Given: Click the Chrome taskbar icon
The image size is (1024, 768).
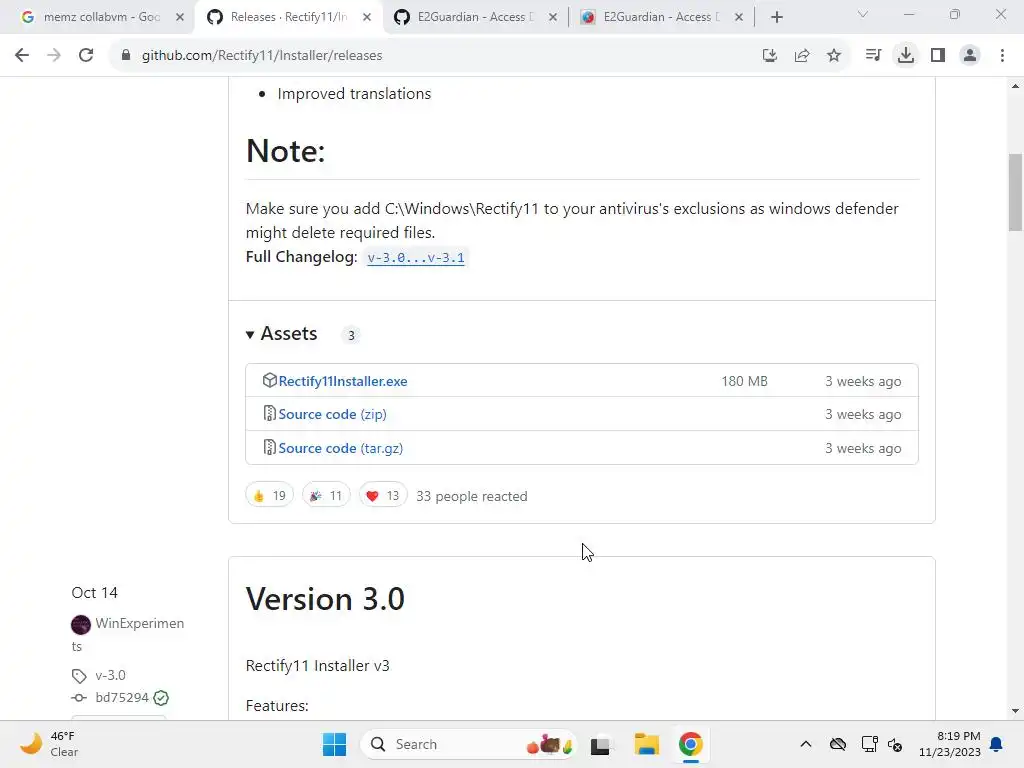Looking at the screenshot, I should [x=690, y=744].
